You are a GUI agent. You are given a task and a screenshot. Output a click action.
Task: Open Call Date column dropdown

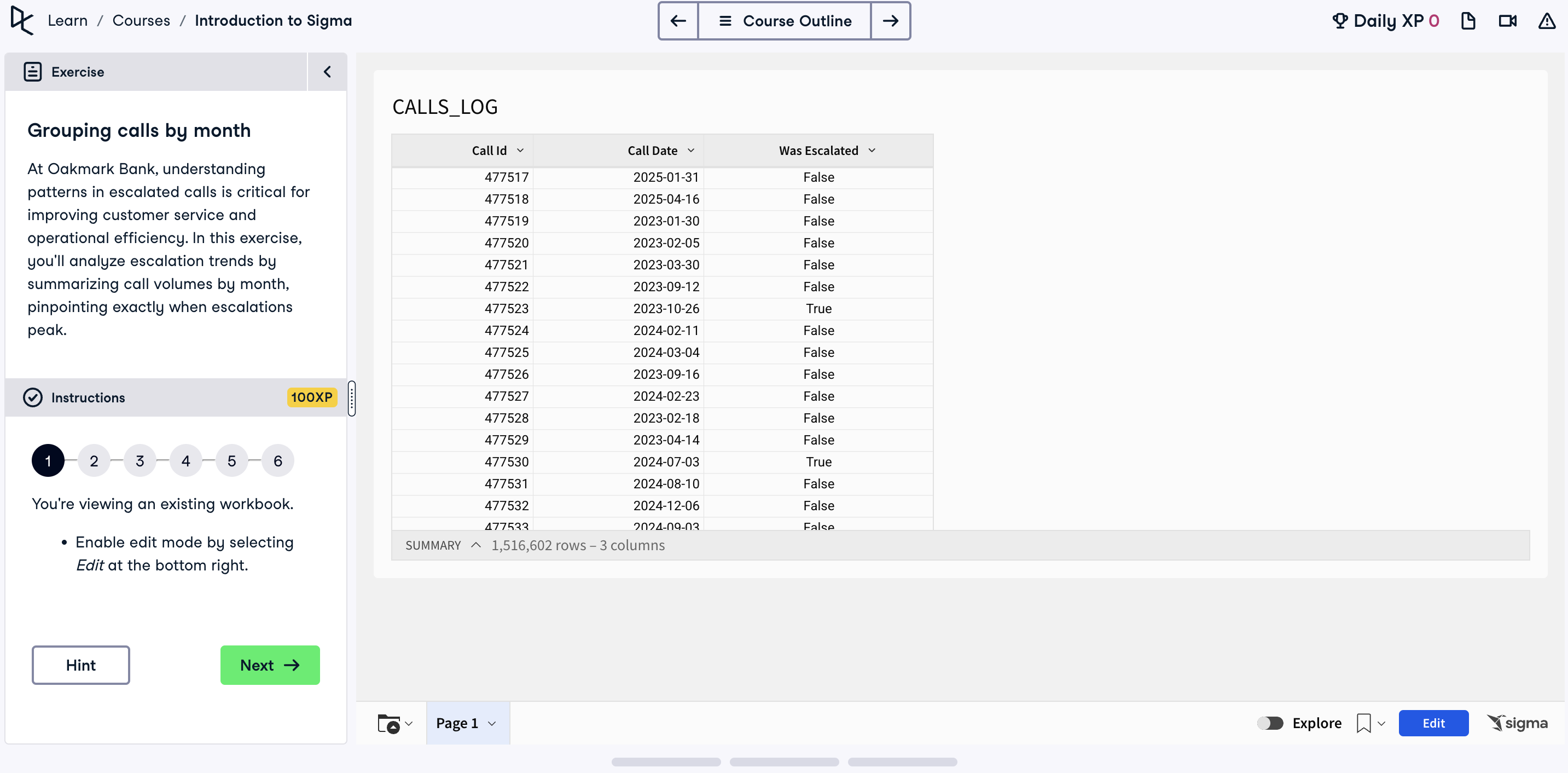click(691, 151)
